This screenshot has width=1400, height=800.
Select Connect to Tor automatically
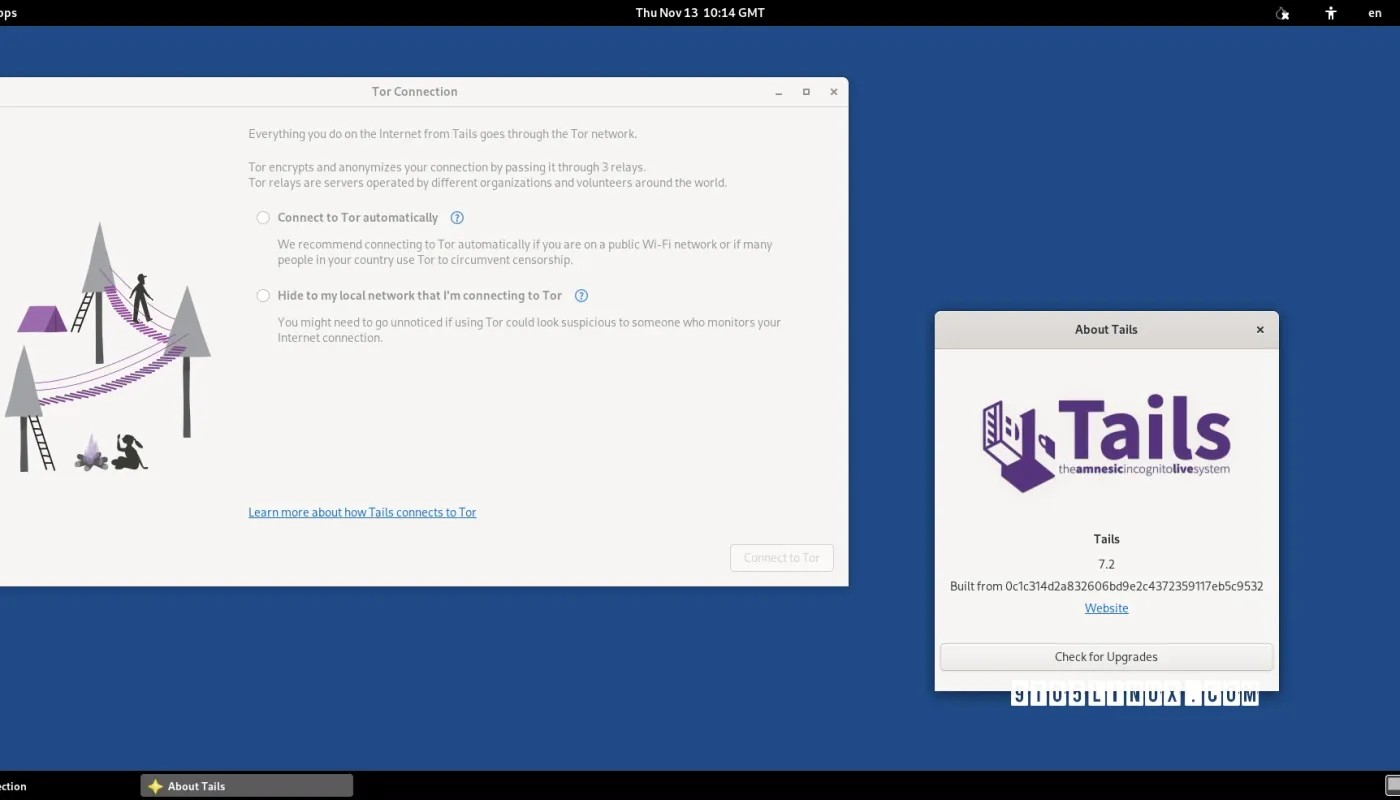tap(263, 217)
